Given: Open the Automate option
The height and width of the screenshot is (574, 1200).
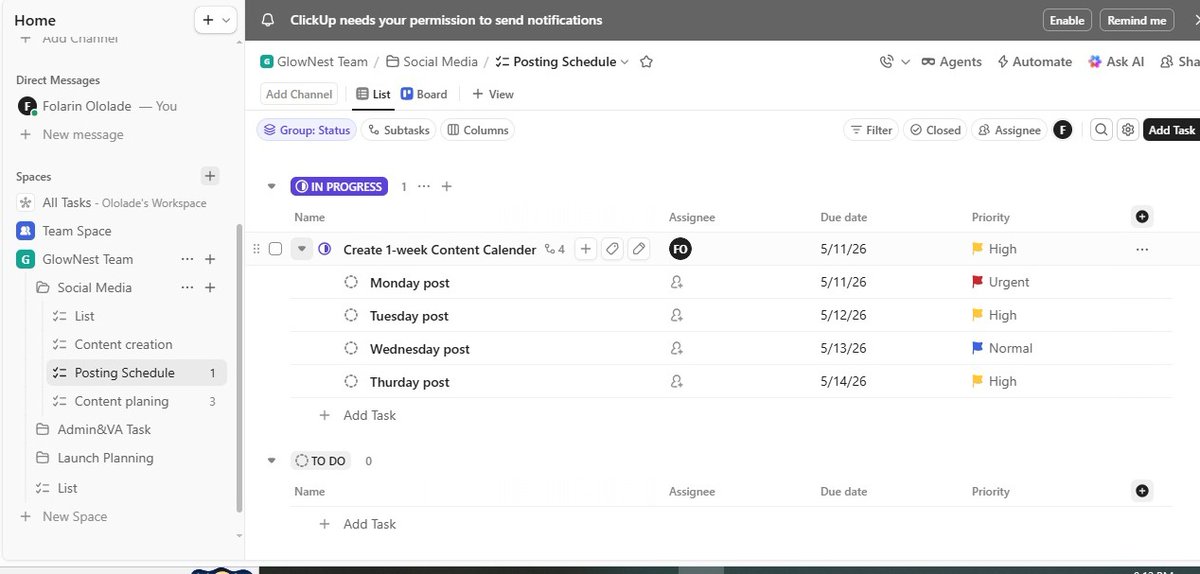Looking at the screenshot, I should pyautogui.click(x=1034, y=62).
